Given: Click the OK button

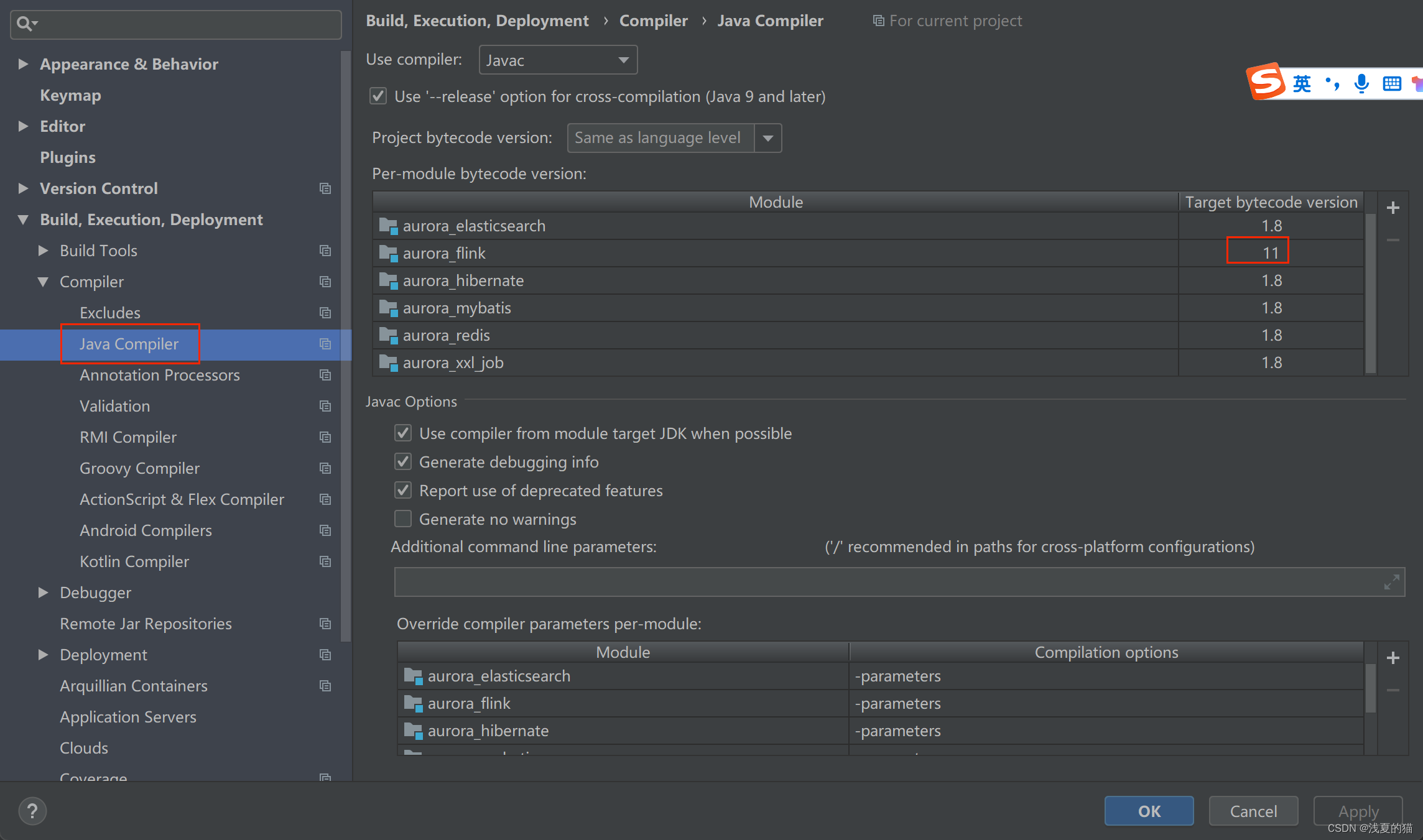Looking at the screenshot, I should (x=1149, y=811).
